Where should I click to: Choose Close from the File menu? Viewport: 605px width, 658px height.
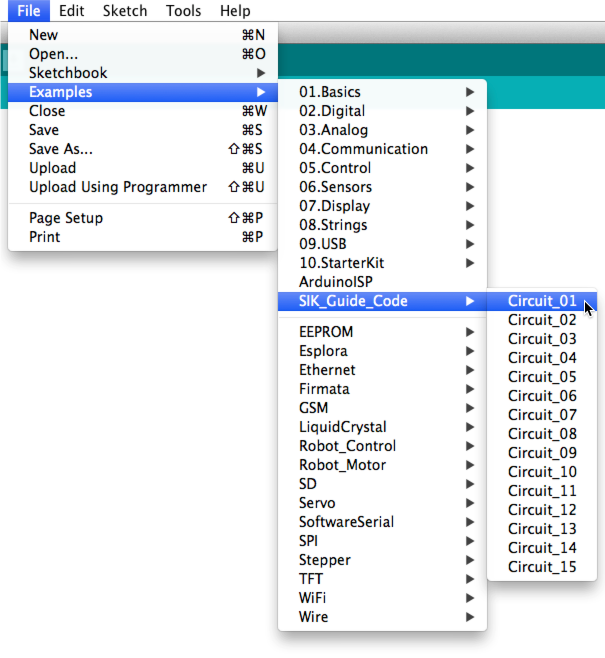(x=143, y=111)
